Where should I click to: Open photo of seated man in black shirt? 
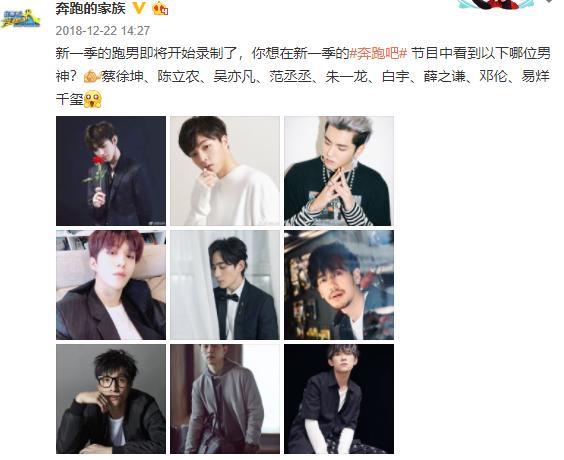pos(339,399)
